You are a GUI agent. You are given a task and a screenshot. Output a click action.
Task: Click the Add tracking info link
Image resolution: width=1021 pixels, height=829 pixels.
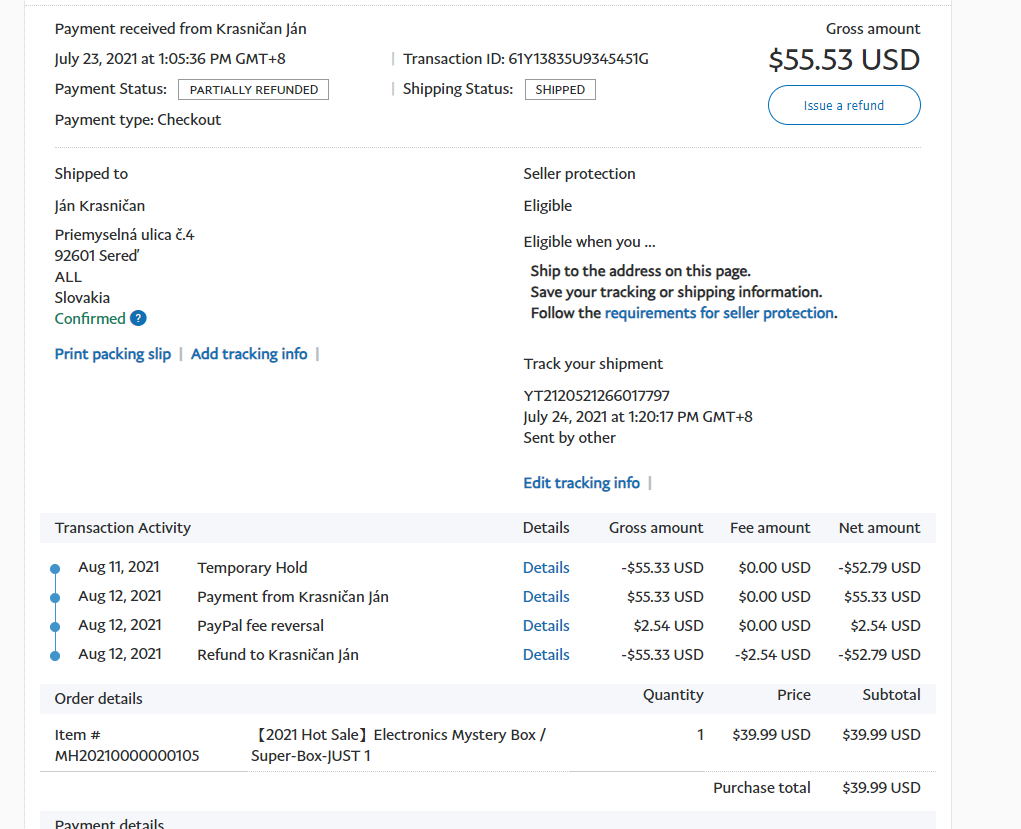click(x=249, y=354)
